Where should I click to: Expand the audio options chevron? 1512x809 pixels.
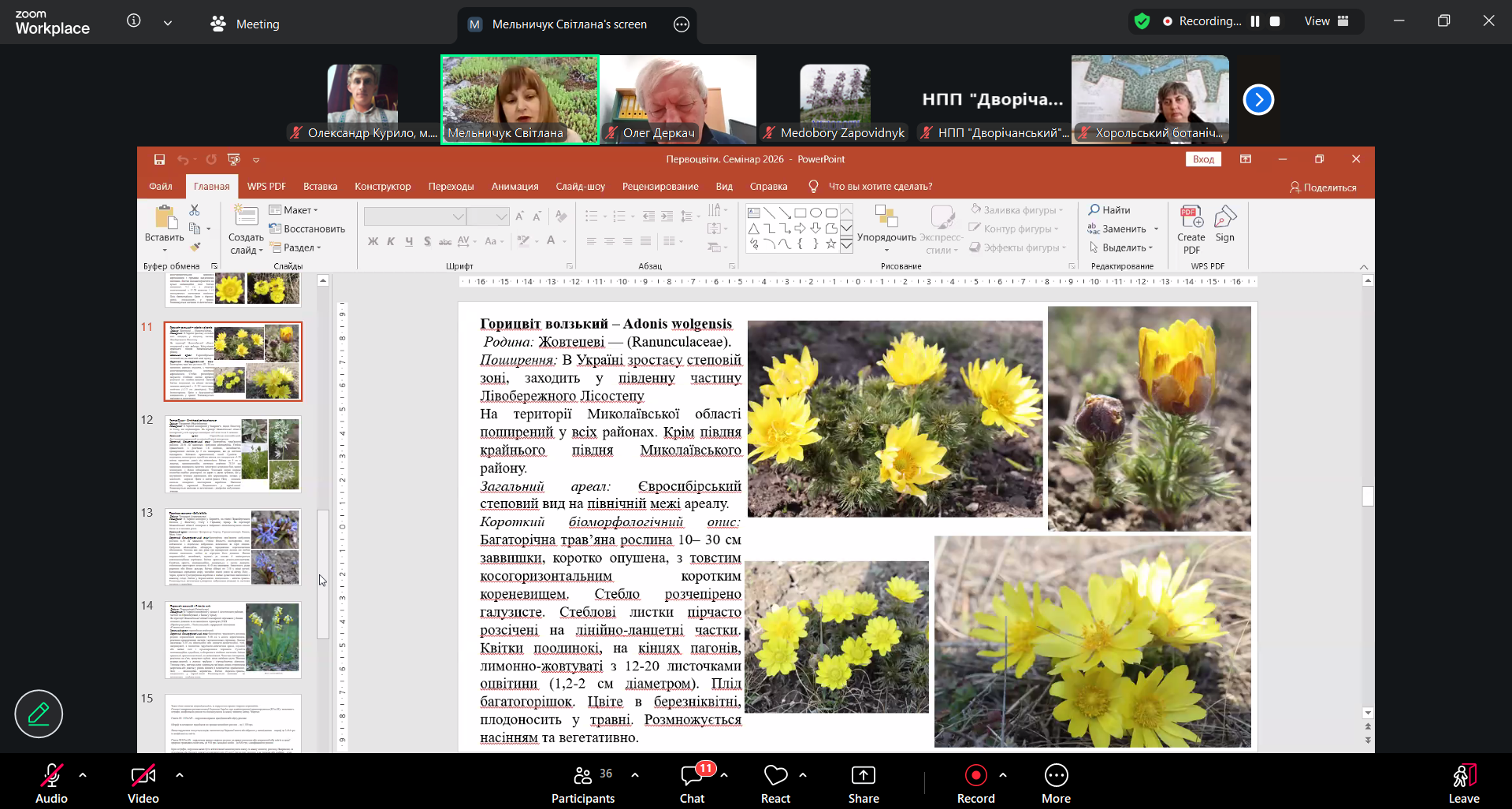tap(83, 775)
